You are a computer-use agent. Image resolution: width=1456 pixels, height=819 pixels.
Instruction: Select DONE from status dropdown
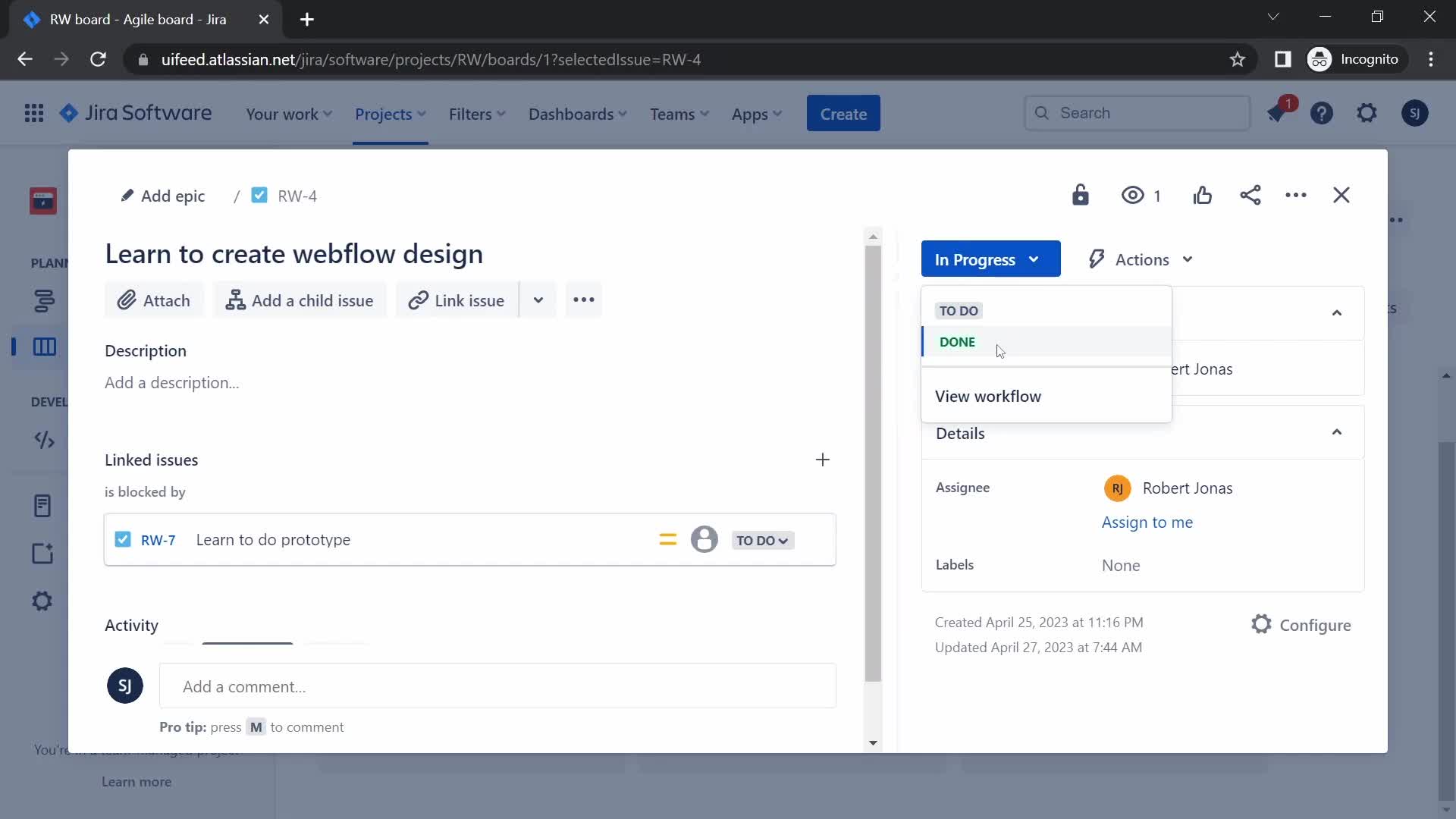tap(957, 341)
